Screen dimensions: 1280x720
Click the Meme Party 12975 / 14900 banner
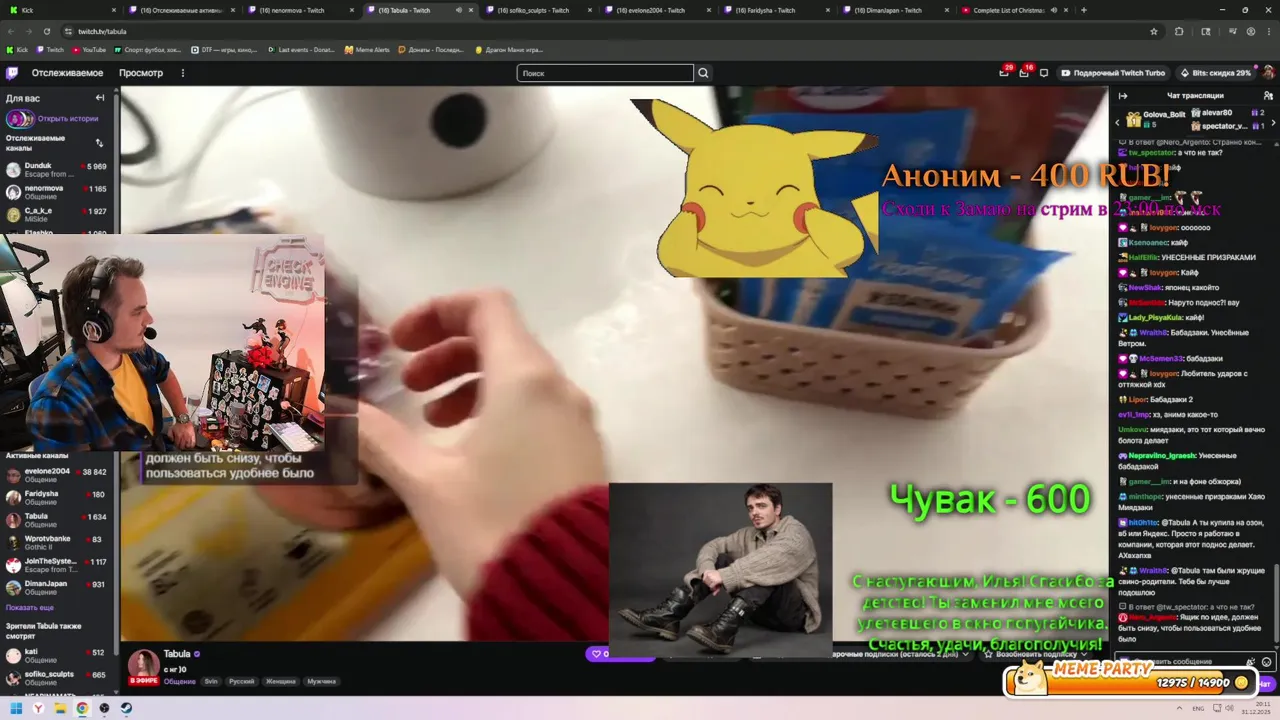pos(1129,679)
